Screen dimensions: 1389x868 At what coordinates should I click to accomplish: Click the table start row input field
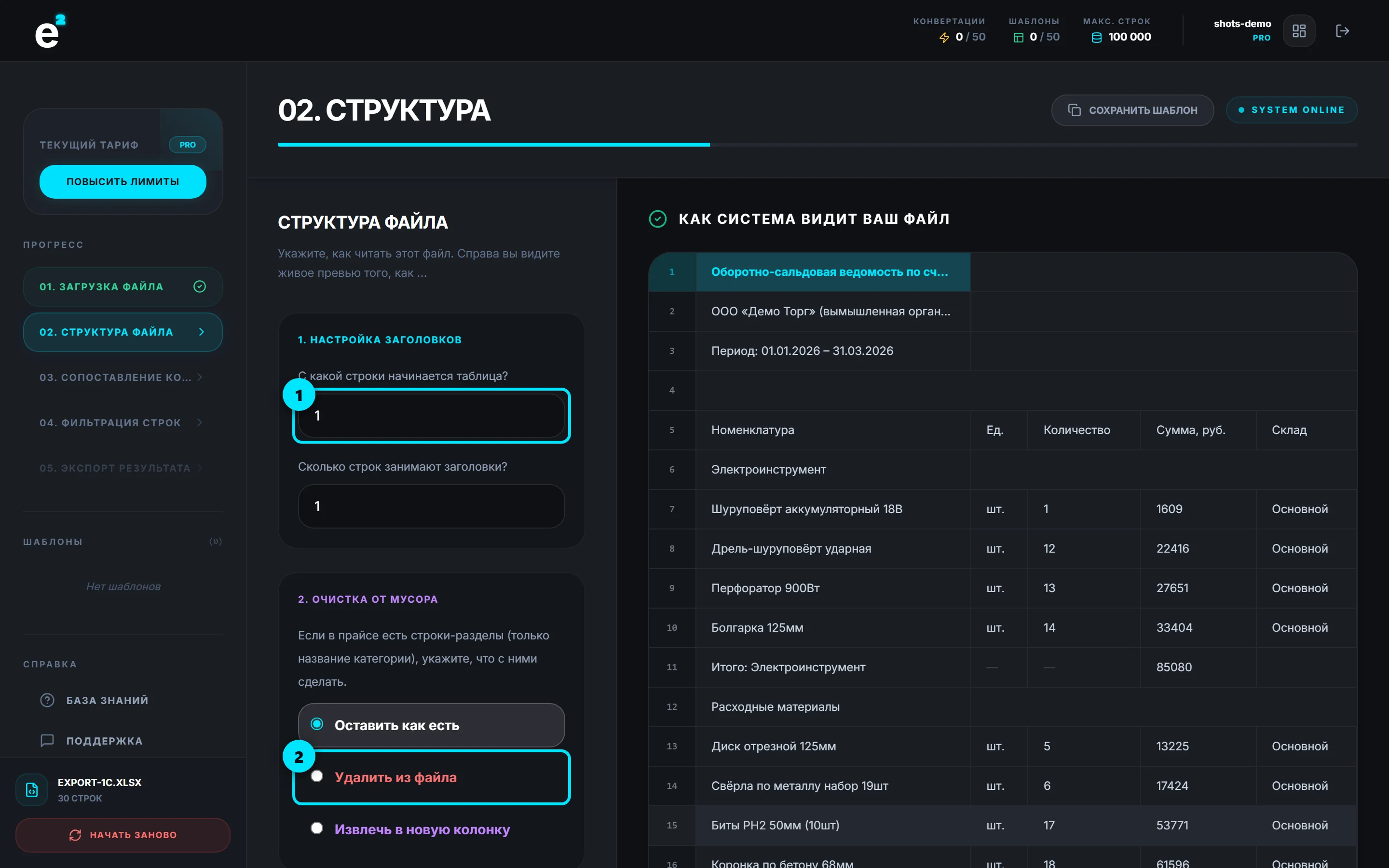click(x=431, y=416)
